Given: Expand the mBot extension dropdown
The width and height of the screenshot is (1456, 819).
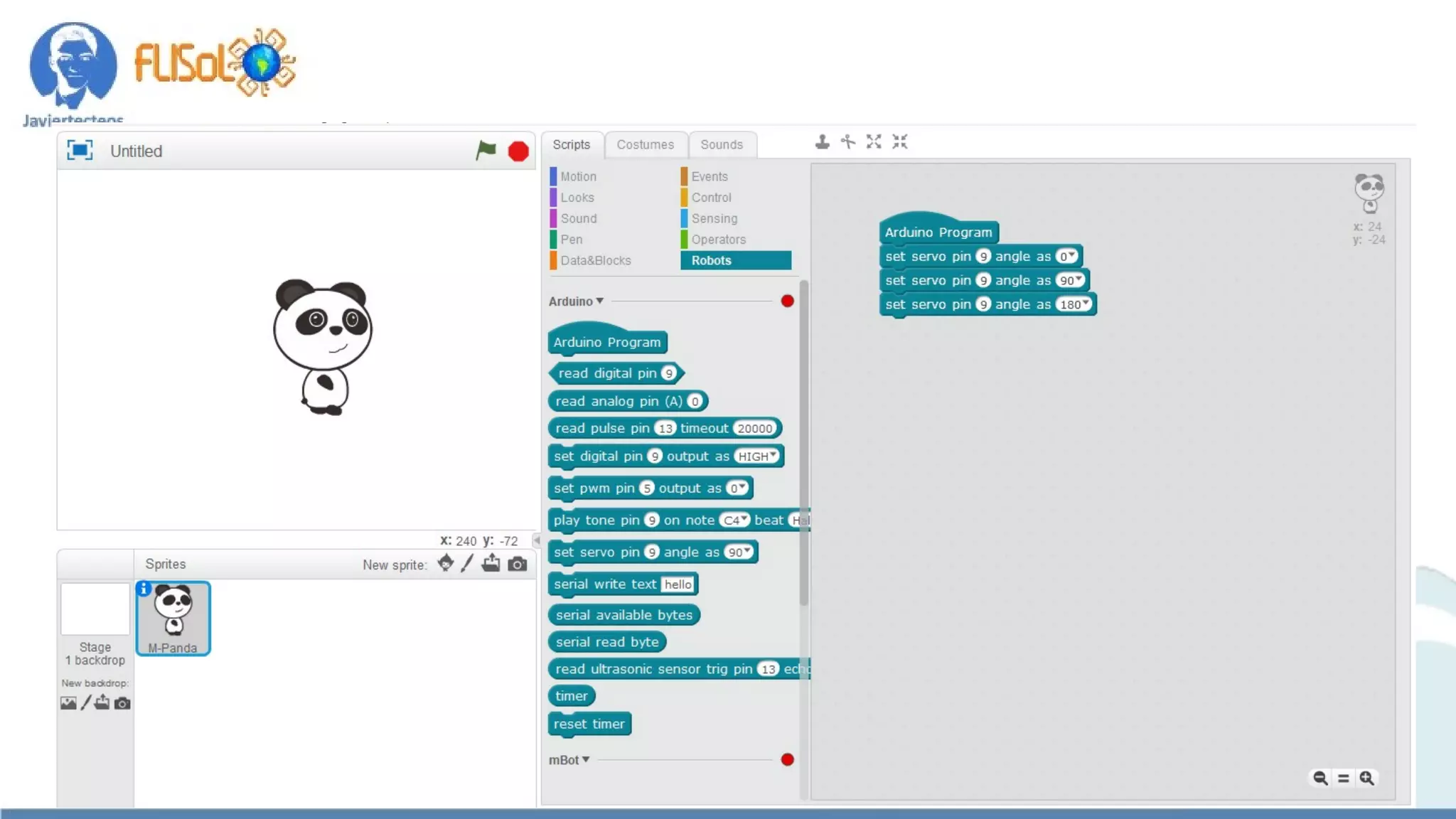Looking at the screenshot, I should tap(586, 759).
